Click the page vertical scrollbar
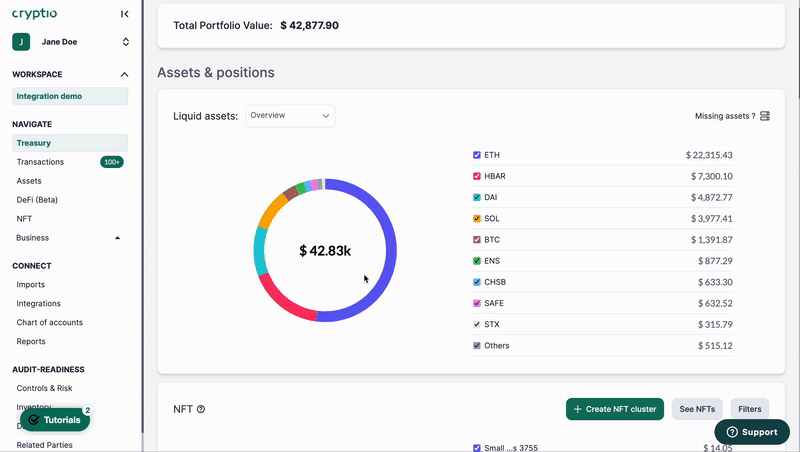Image resolution: width=800 pixels, height=452 pixels. 797,49
